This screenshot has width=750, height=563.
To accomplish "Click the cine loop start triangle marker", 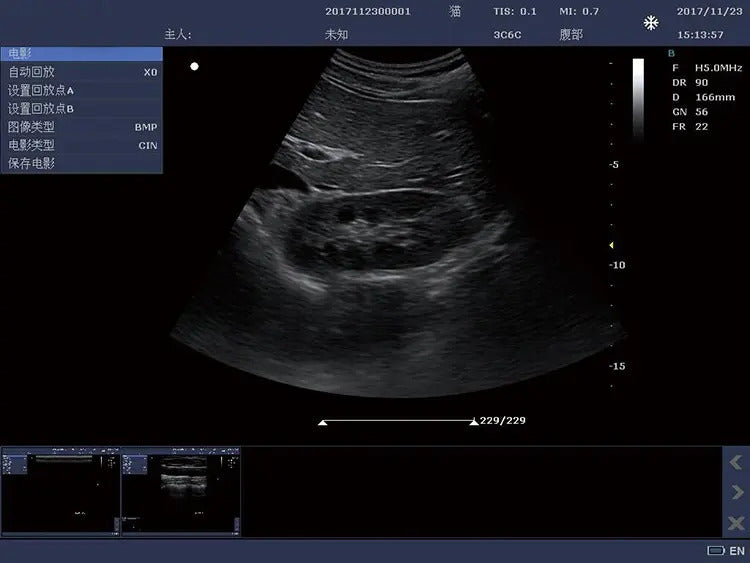I will [322, 422].
